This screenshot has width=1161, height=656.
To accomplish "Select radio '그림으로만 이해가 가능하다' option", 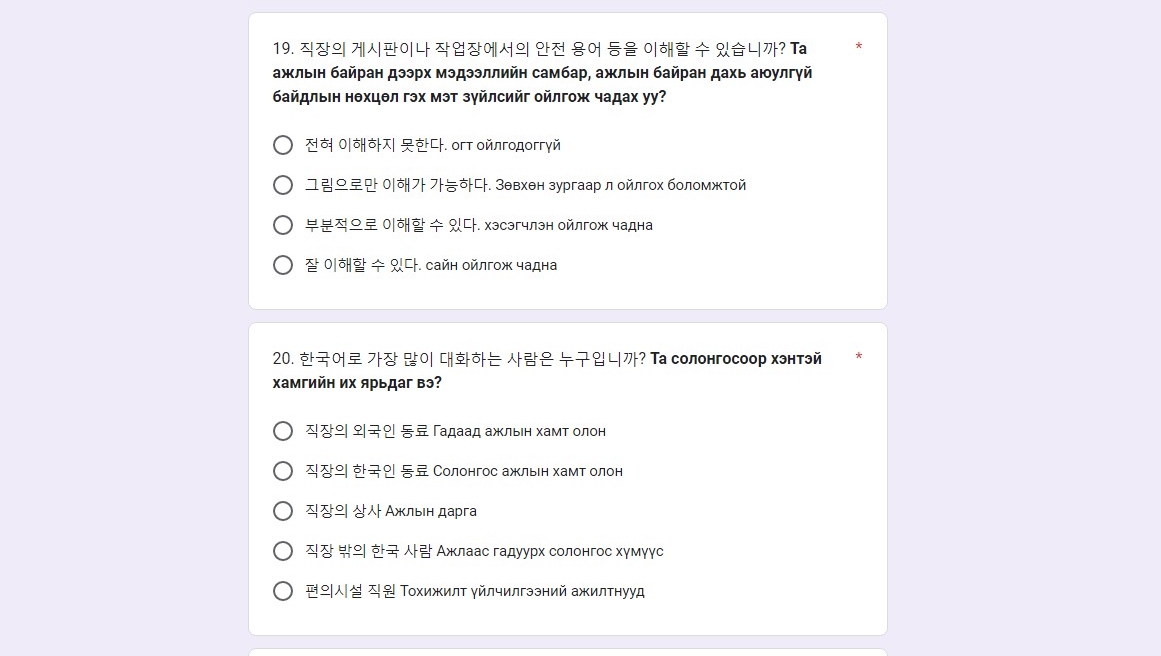I will [x=283, y=185].
